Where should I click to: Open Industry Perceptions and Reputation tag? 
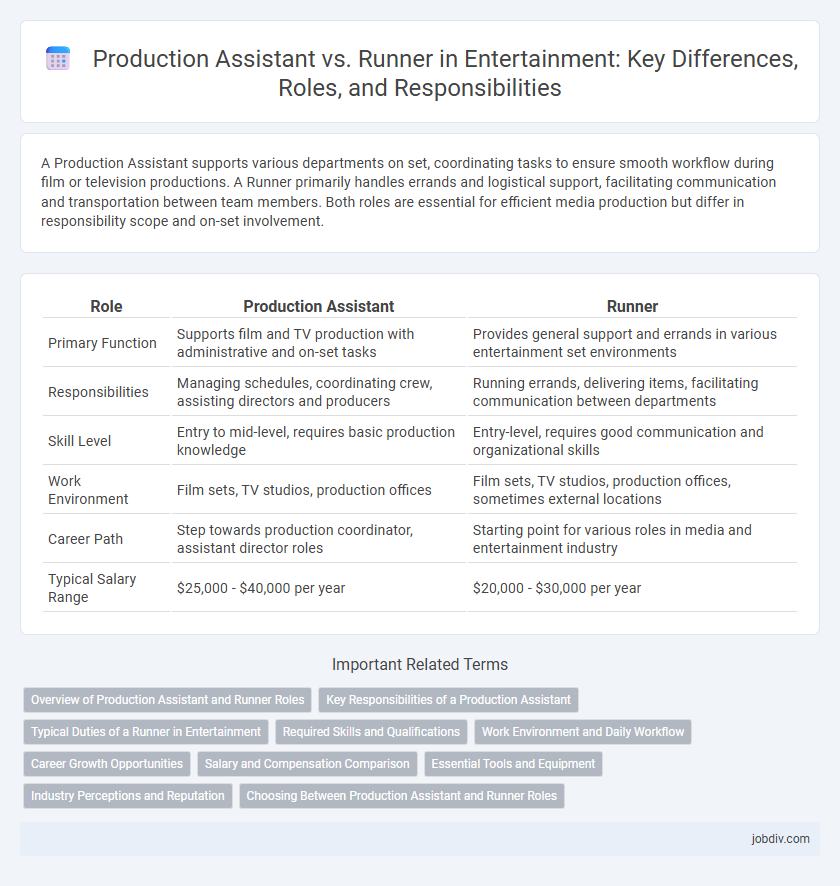pyautogui.click(x=128, y=796)
